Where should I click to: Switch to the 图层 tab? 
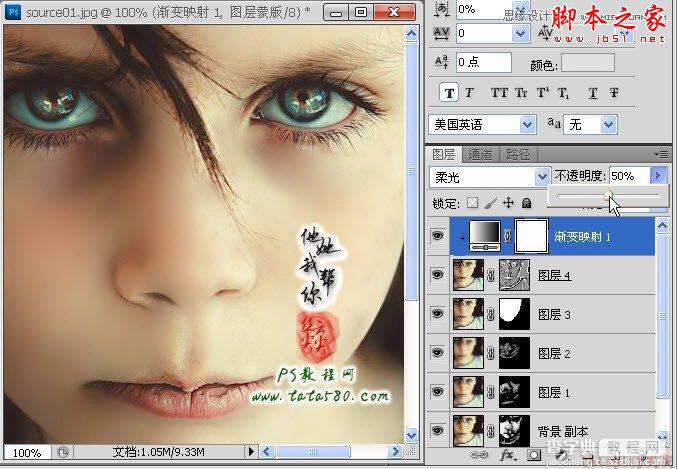pos(443,154)
